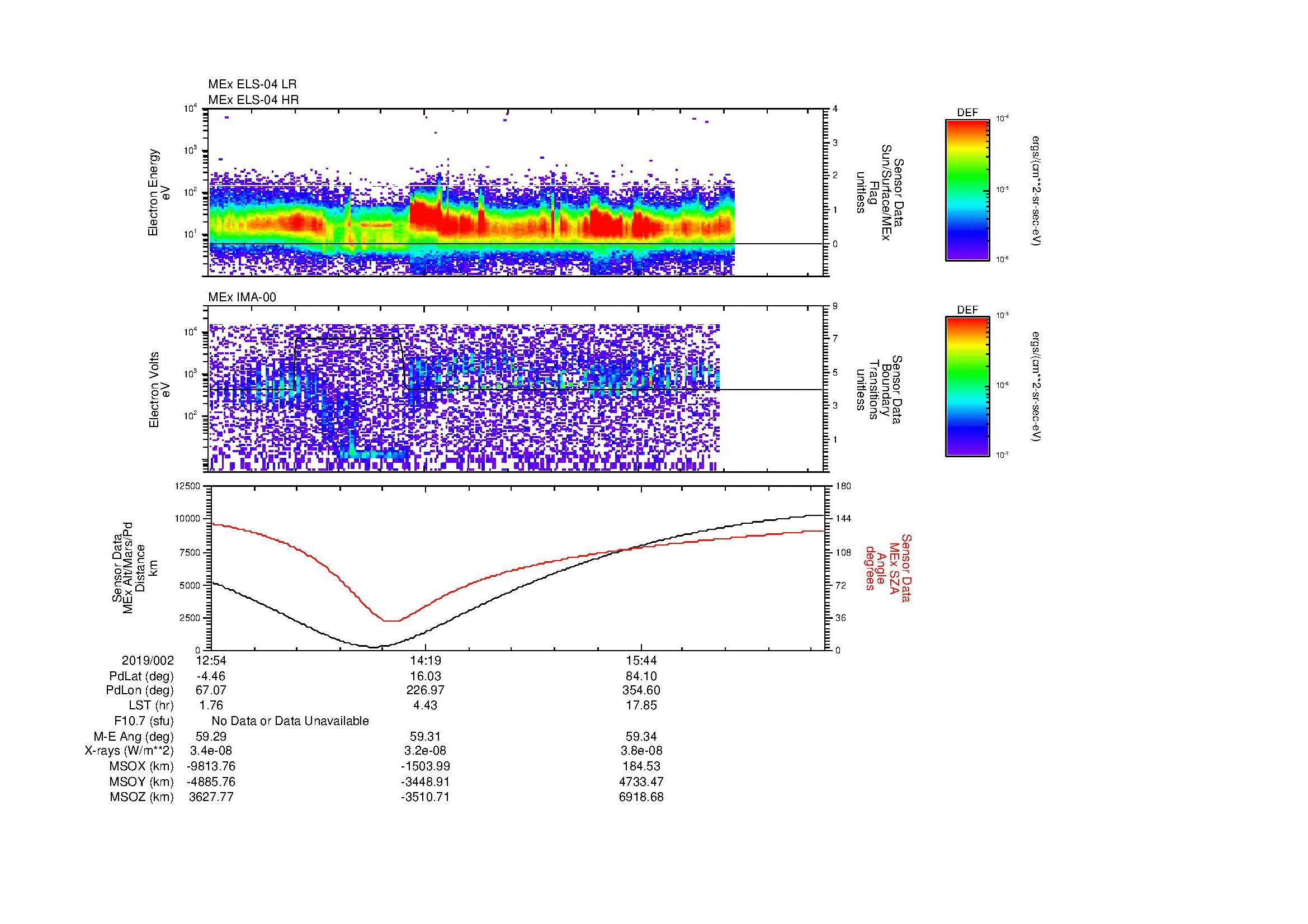Click the '12500' altitude axis tick label

(x=188, y=486)
